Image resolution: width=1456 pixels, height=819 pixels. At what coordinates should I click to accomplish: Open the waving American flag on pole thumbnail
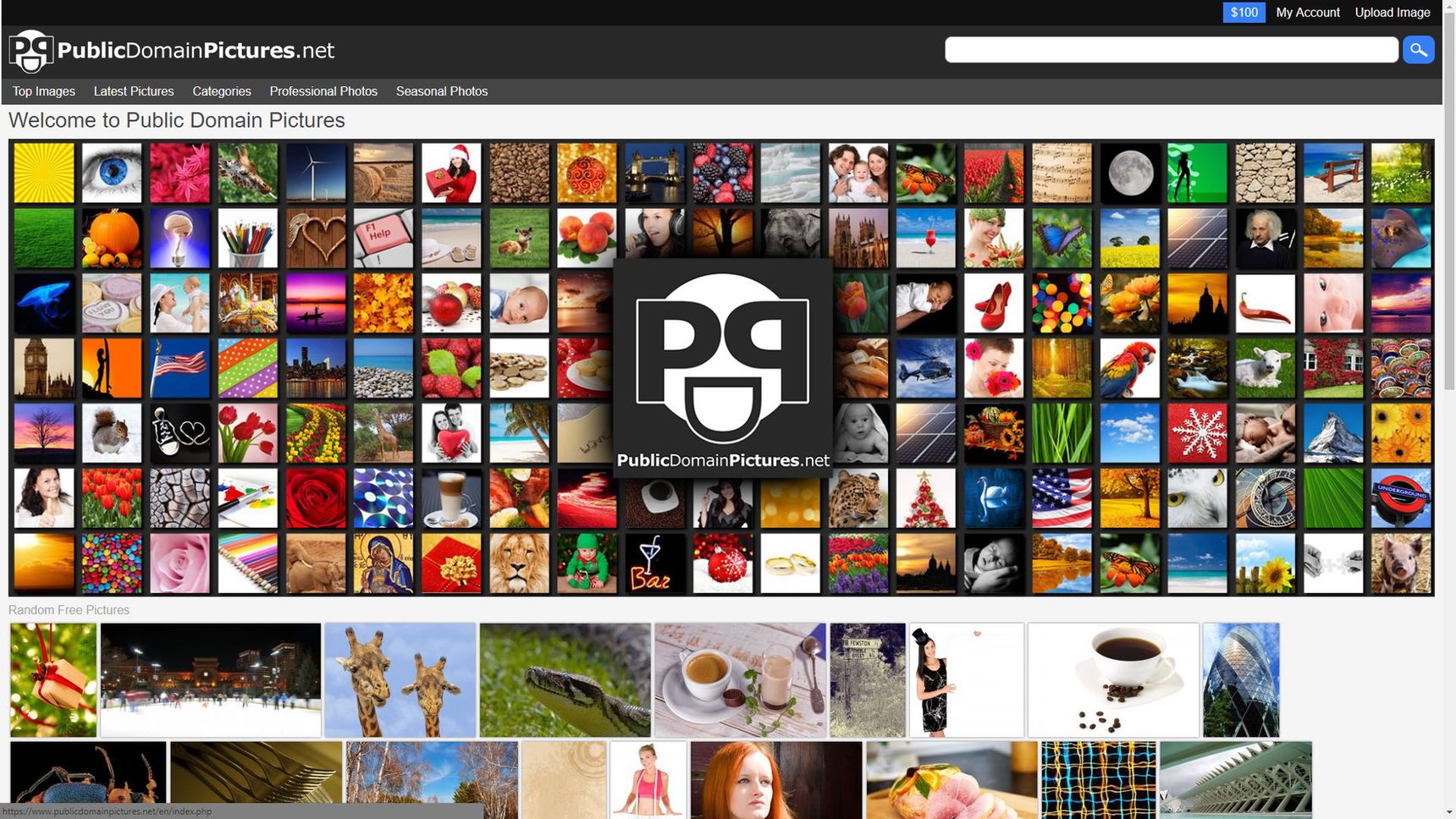click(x=179, y=368)
